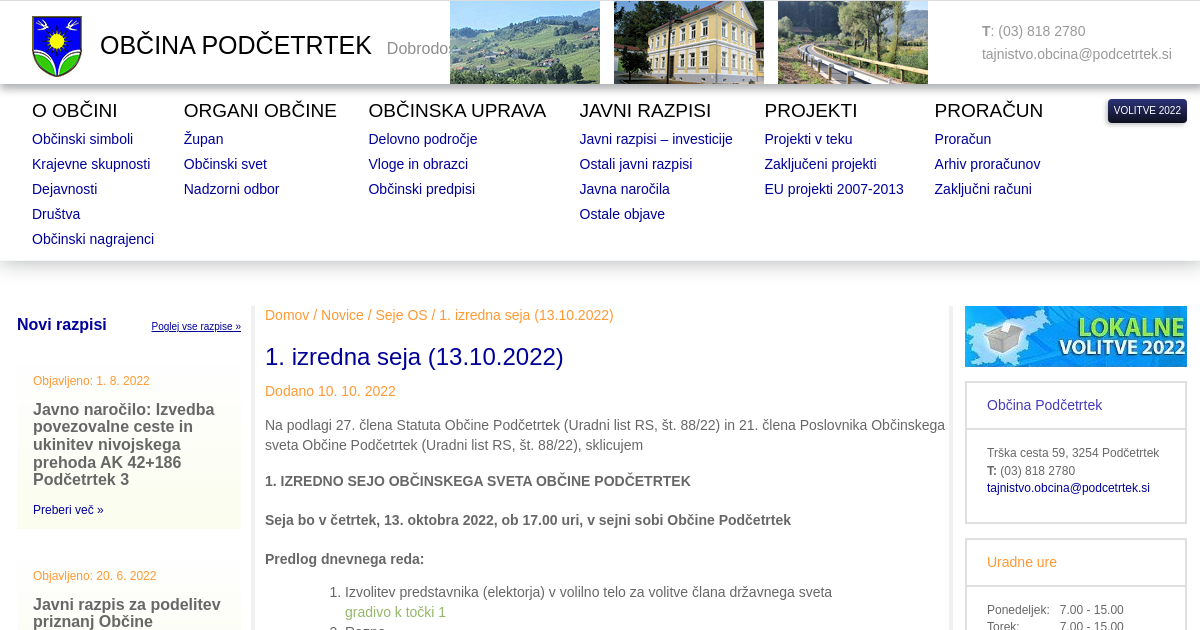This screenshot has width=1200, height=630.
Task: Click the OBČINA PODČETRTEK site title
Action: [236, 46]
